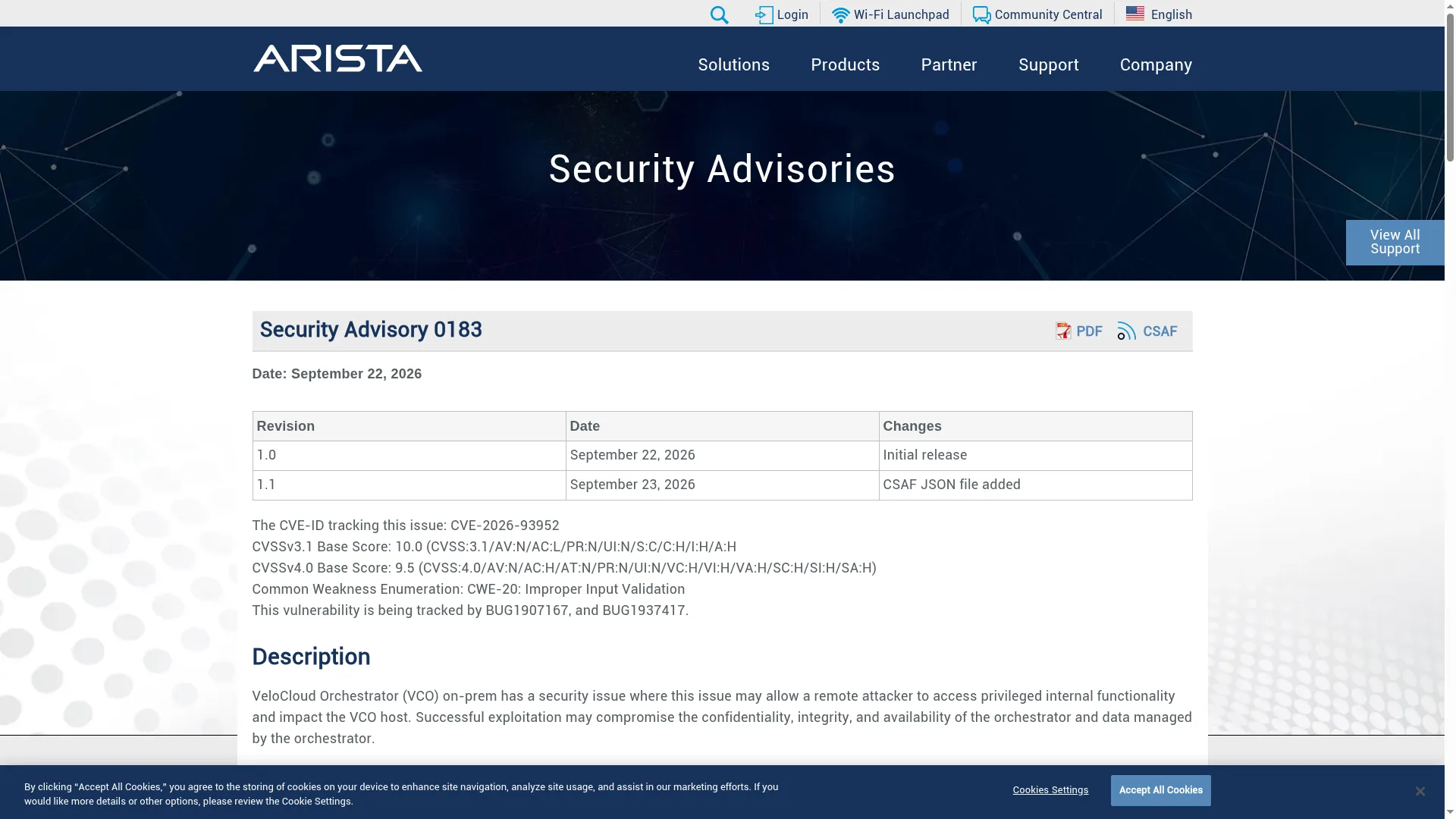Open the Company menu

(x=1156, y=64)
